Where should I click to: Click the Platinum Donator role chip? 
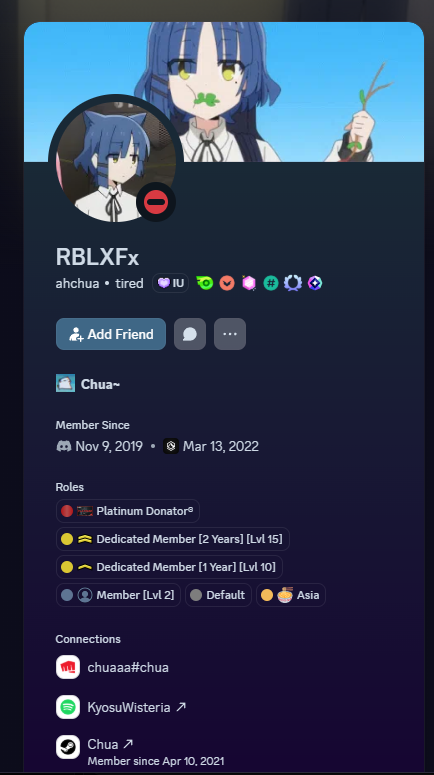click(x=128, y=511)
